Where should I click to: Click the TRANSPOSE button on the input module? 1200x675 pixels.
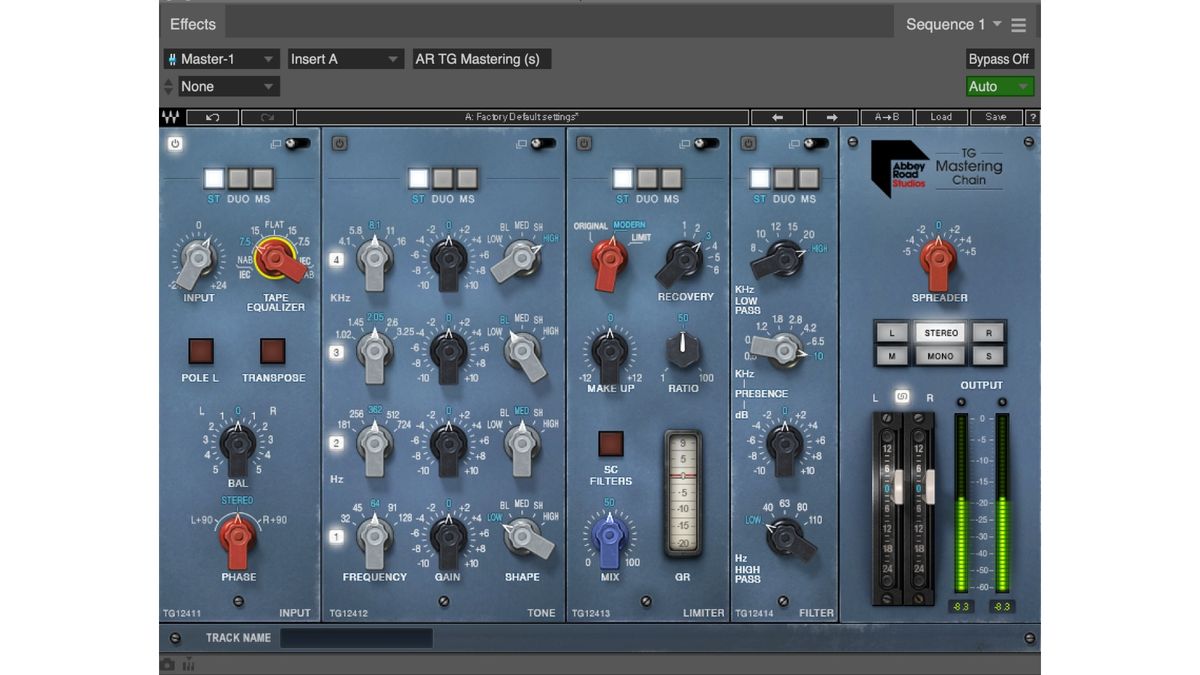(272, 352)
